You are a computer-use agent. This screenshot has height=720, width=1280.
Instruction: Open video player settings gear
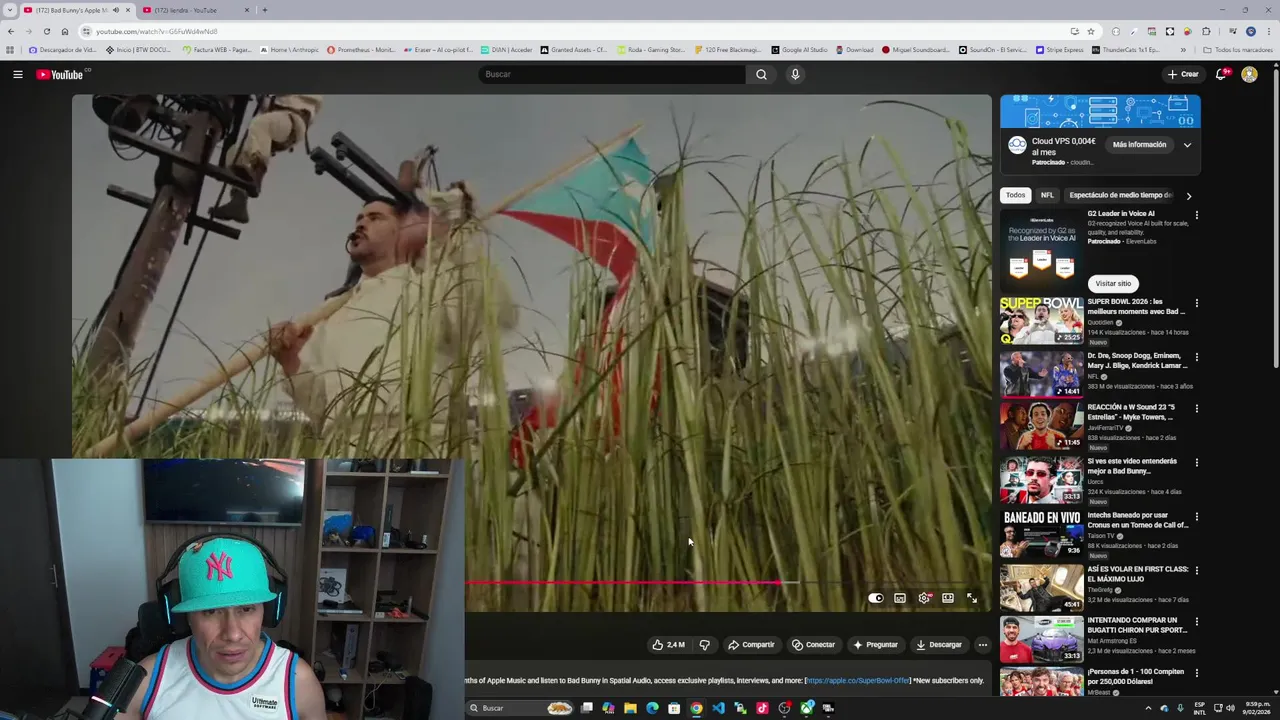point(924,598)
